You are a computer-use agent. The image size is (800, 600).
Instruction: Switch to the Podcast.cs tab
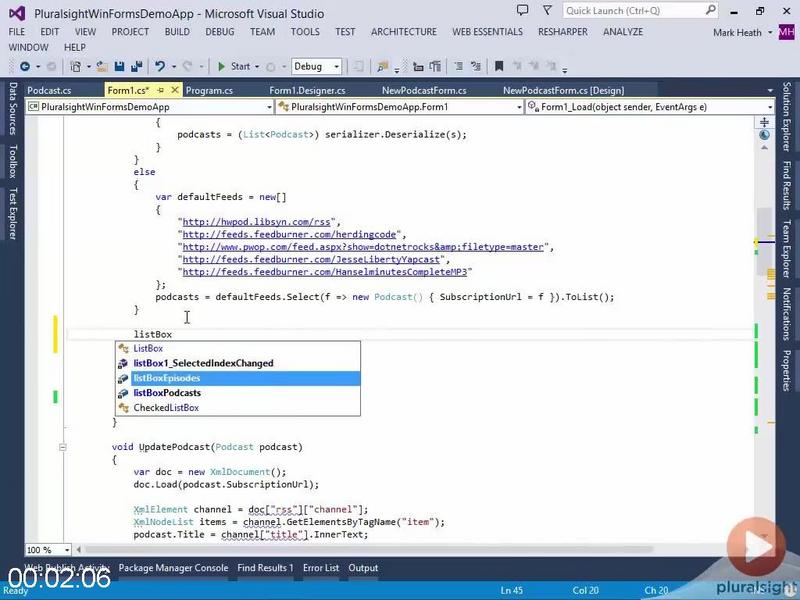pos(49,90)
